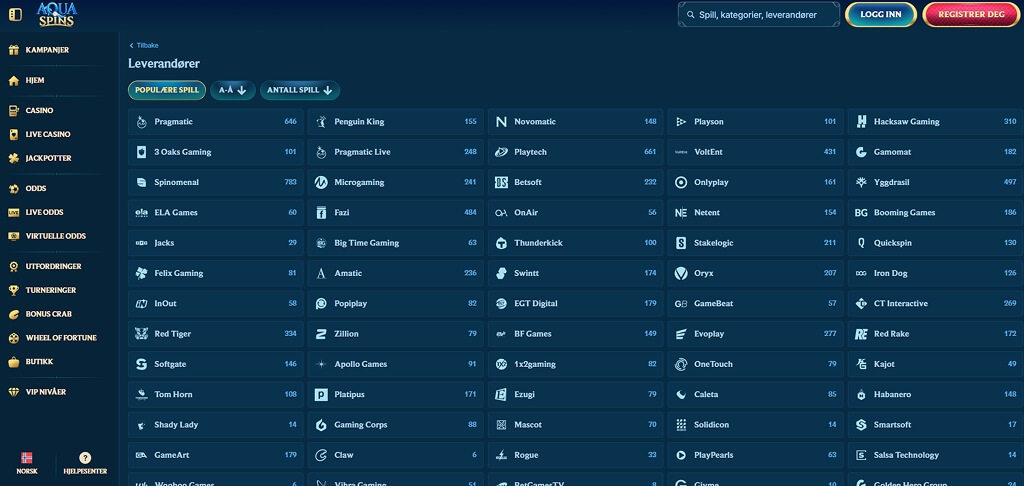1024x486 pixels.
Task: Open the Tom Horn provider card
Action: 216,395
